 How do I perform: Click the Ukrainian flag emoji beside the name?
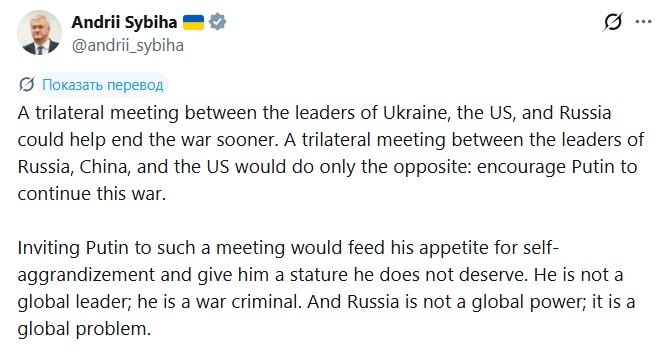point(193,22)
